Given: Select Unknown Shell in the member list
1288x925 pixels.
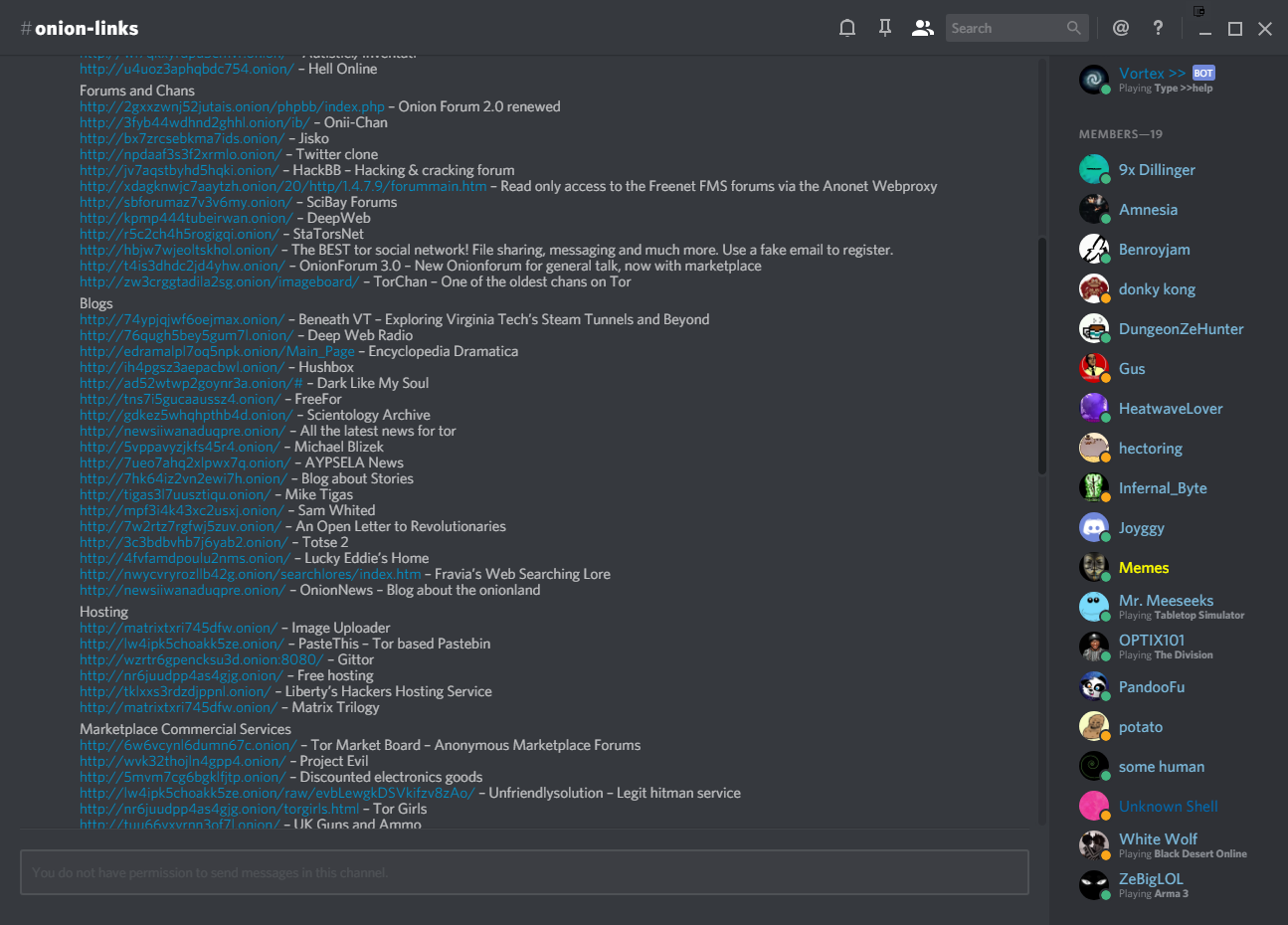Looking at the screenshot, I should (x=1168, y=807).
